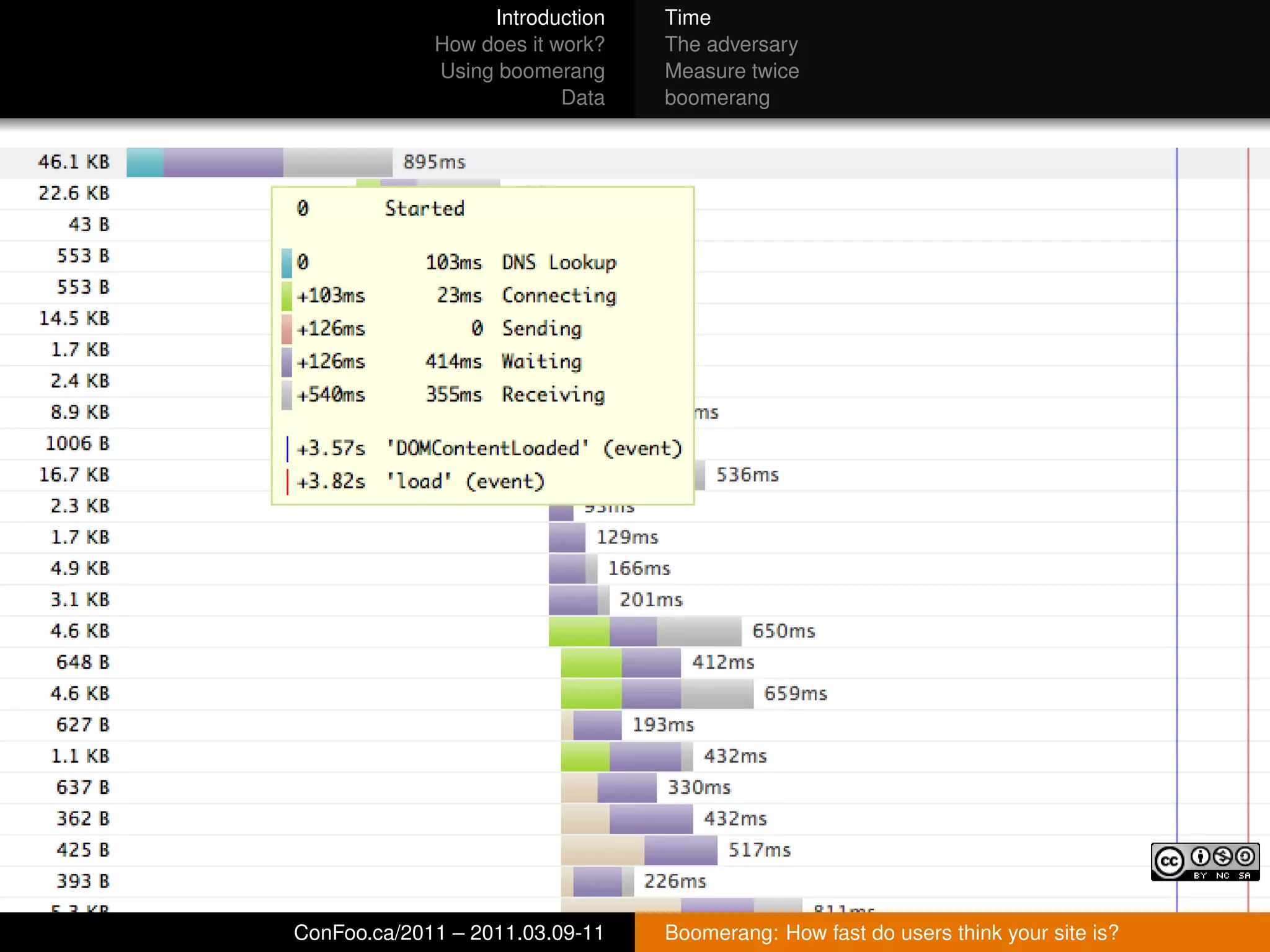Click the Connecting green legend swatch
Image resolution: width=1270 pixels, height=952 pixels.
coord(286,296)
